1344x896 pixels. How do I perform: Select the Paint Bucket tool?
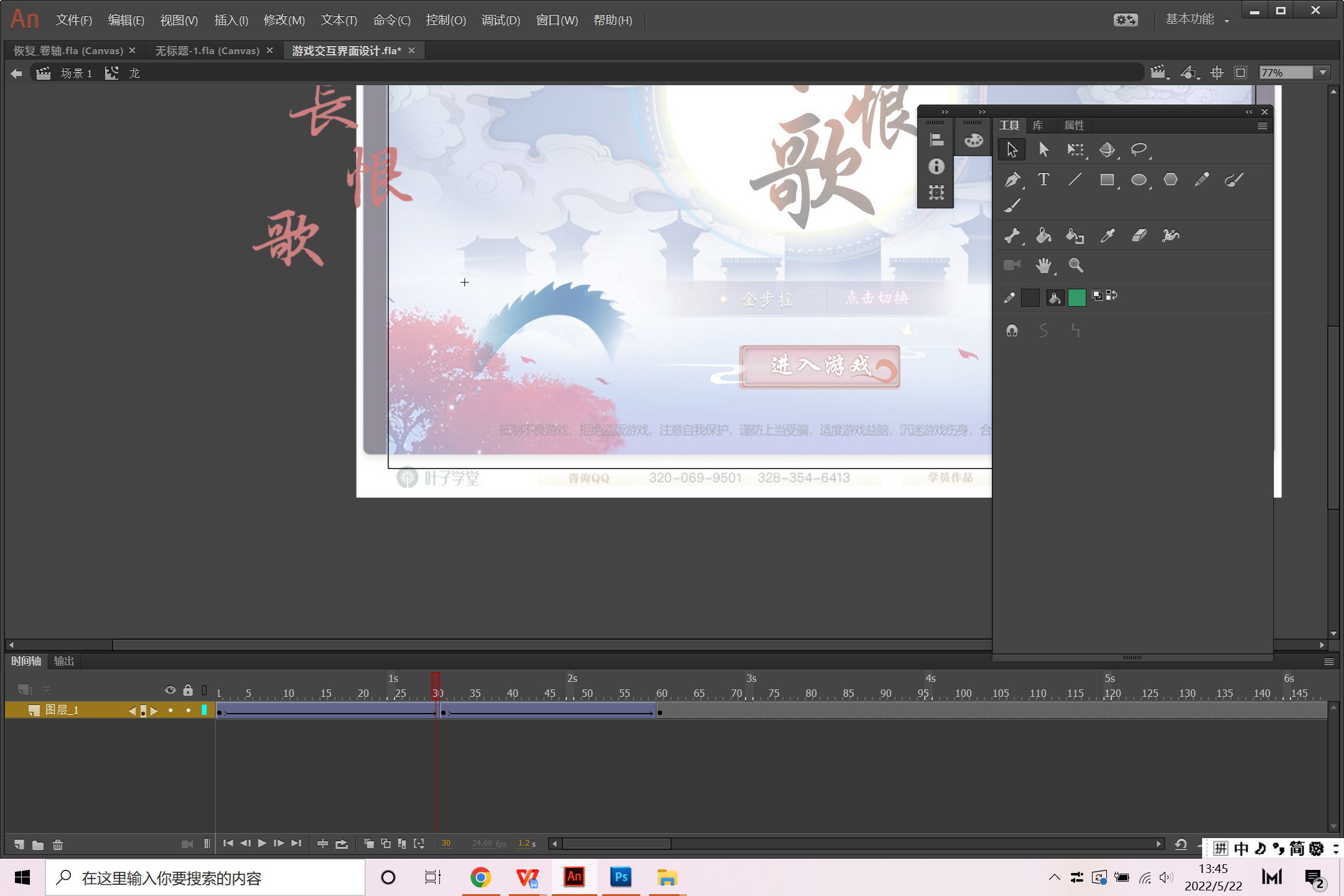[x=1043, y=235]
